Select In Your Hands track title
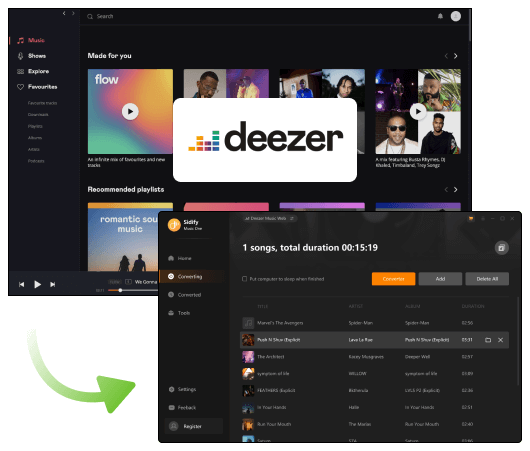The image size is (530, 451). 272,407
